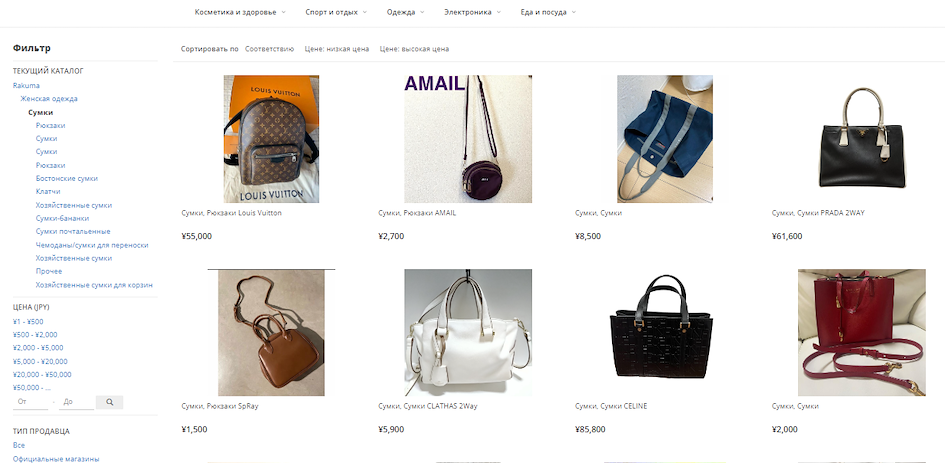Select the Бостонские сумки subcategory

[66, 178]
